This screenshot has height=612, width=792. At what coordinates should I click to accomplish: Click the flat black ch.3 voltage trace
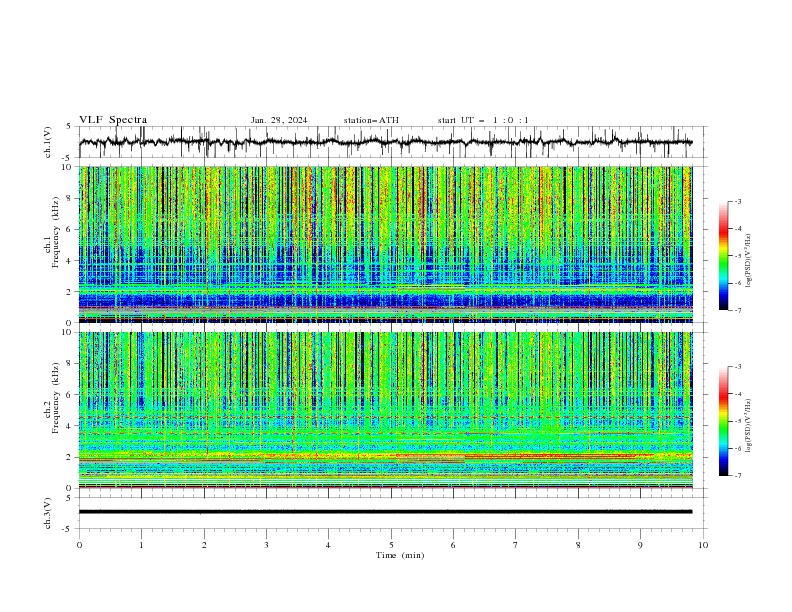[385, 512]
